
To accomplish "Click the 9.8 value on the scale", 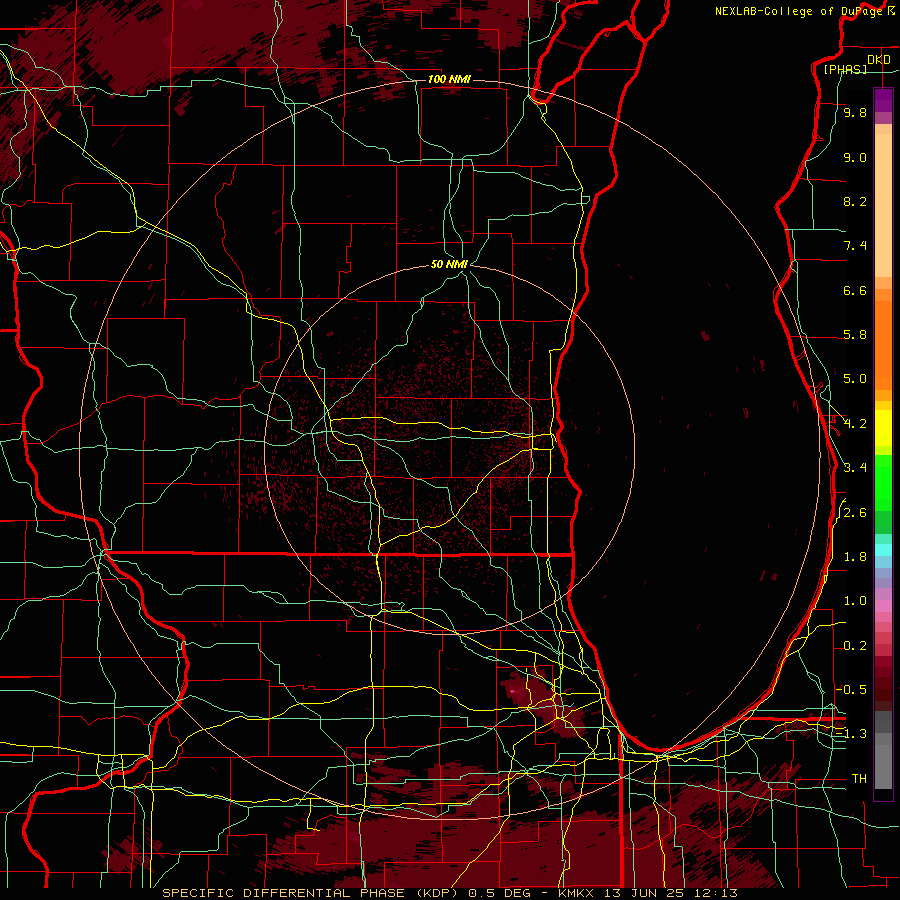I will [x=855, y=112].
